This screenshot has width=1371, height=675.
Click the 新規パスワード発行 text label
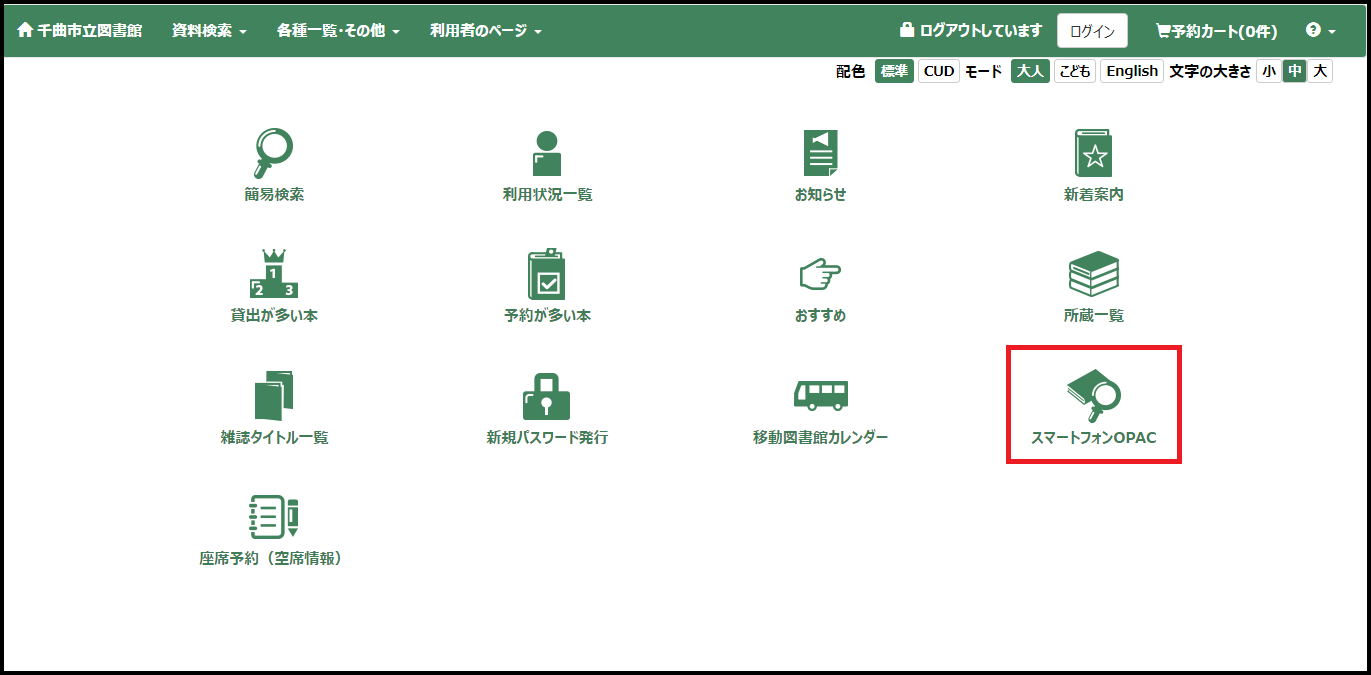pos(547,438)
